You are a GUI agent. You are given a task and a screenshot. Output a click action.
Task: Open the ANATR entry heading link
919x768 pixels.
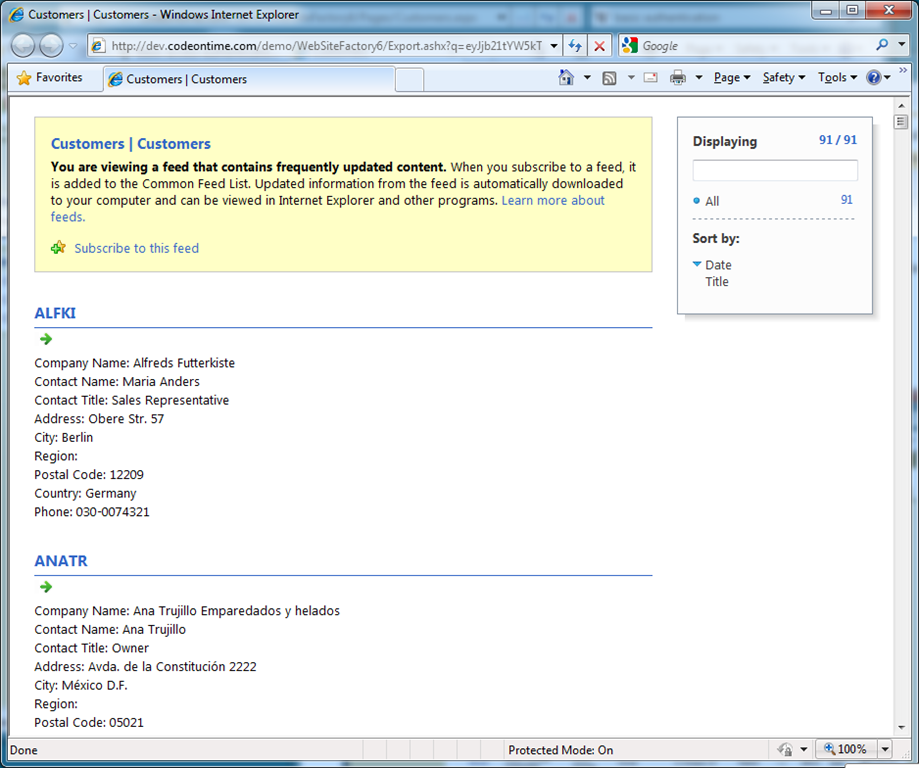61,561
